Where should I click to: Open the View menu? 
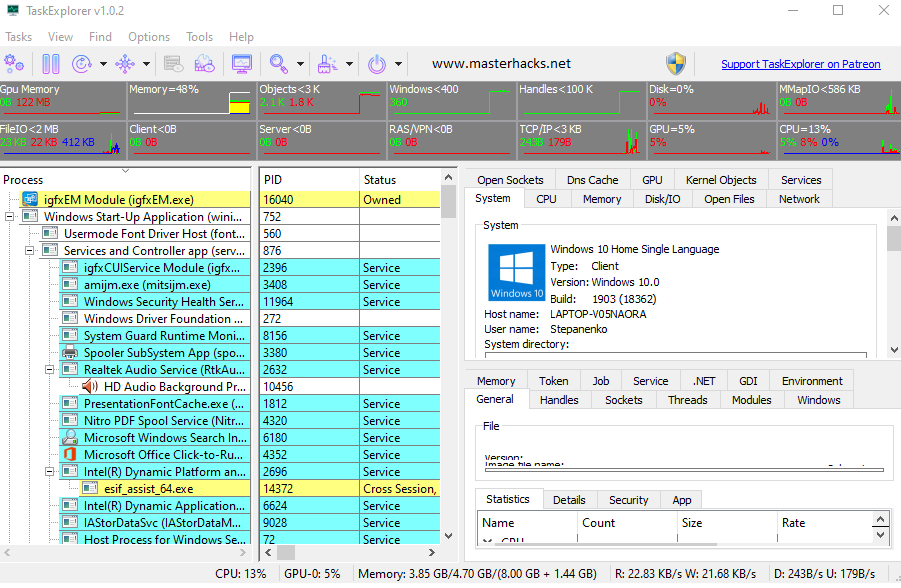pos(60,37)
